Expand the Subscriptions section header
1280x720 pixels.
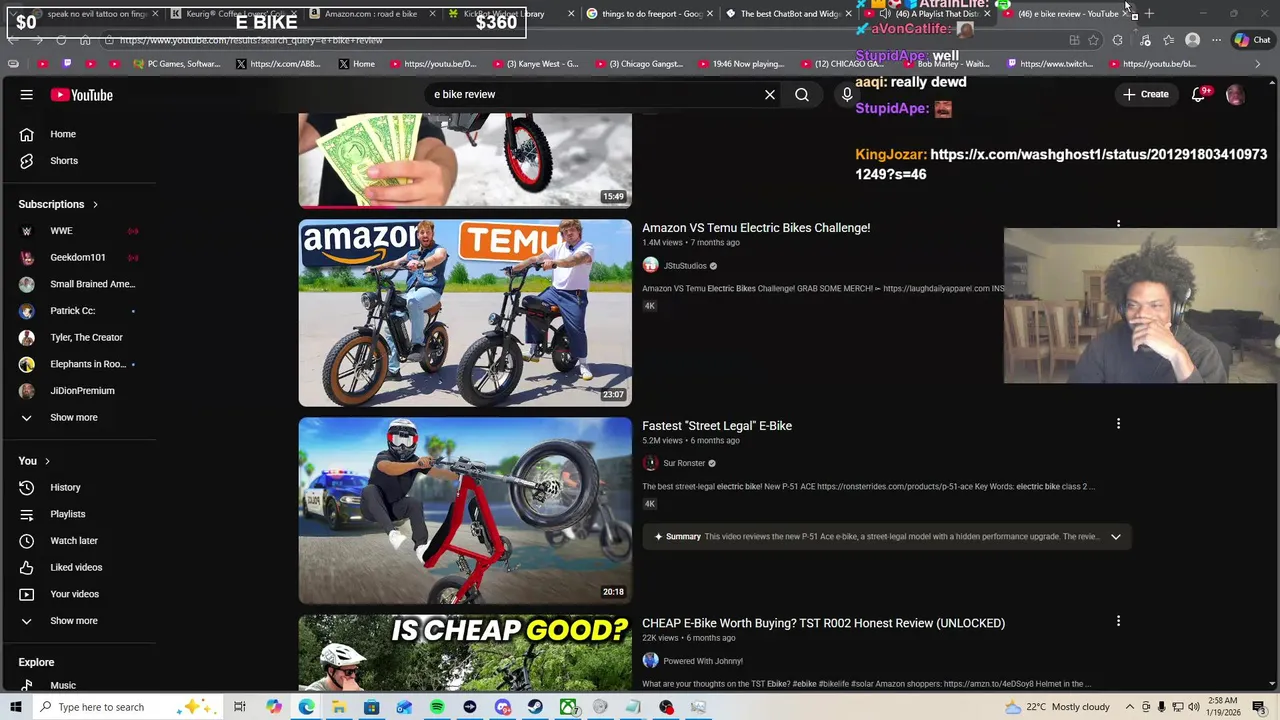pyautogui.click(x=58, y=204)
